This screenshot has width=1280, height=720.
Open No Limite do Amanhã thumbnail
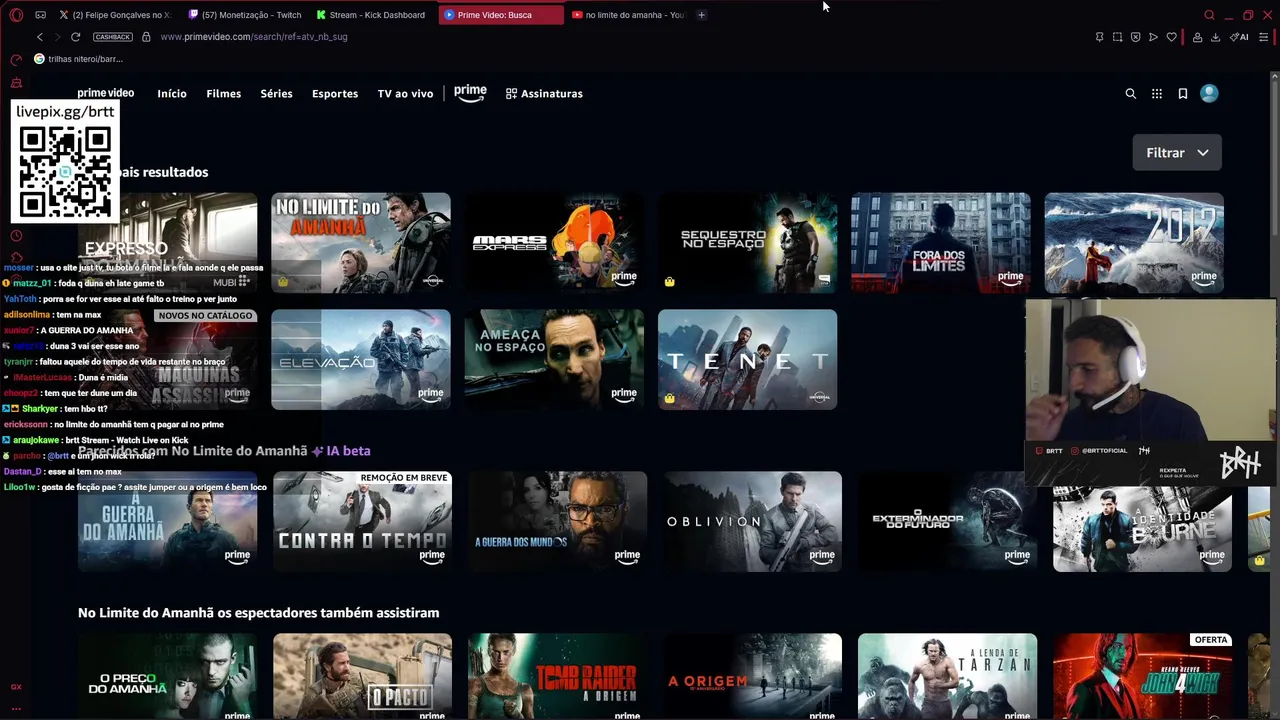click(x=361, y=243)
